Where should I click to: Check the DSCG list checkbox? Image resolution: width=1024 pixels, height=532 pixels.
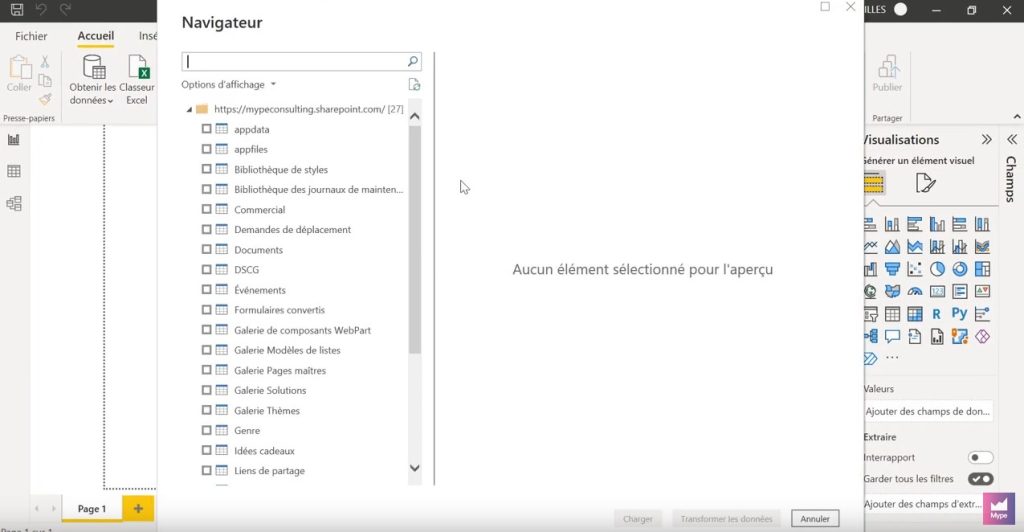(206, 270)
